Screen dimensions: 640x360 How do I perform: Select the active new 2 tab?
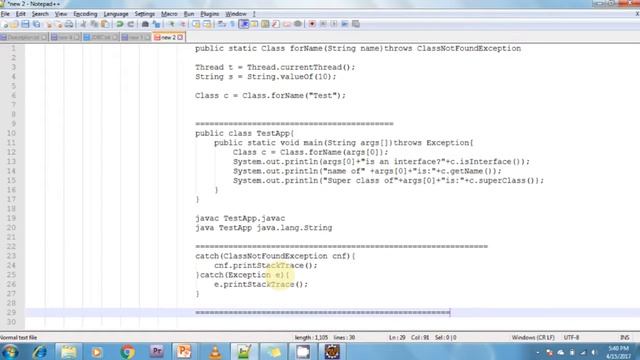point(167,37)
